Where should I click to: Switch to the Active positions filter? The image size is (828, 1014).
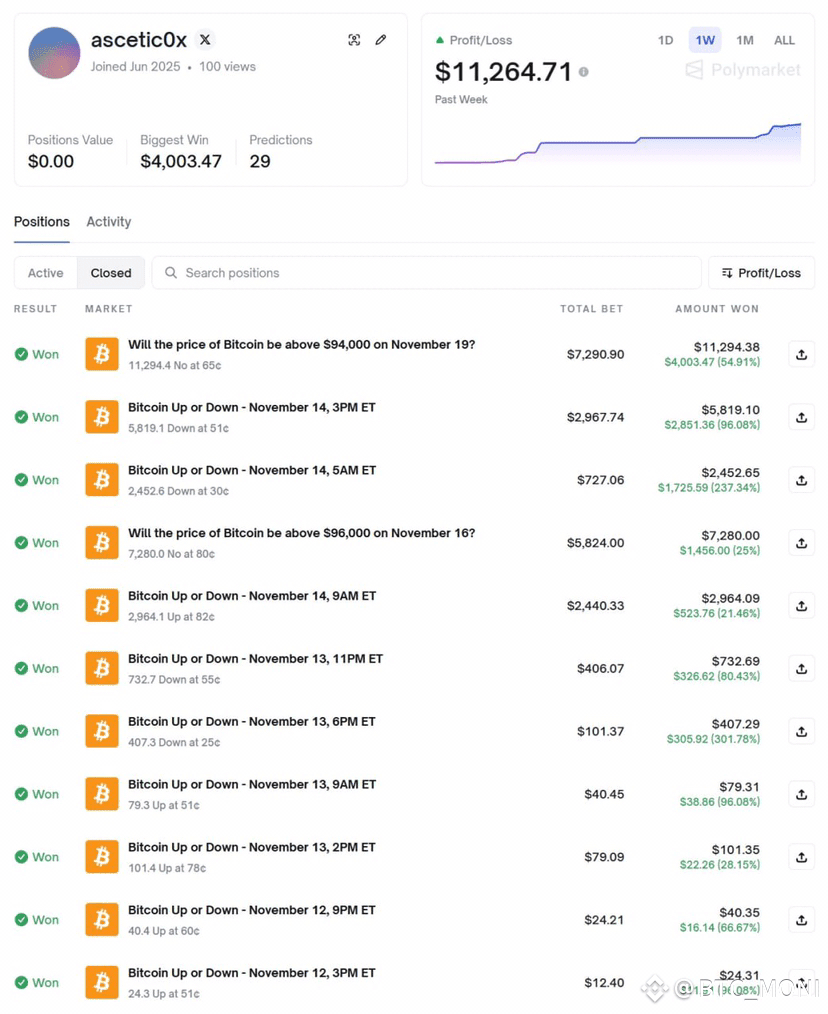pos(45,273)
